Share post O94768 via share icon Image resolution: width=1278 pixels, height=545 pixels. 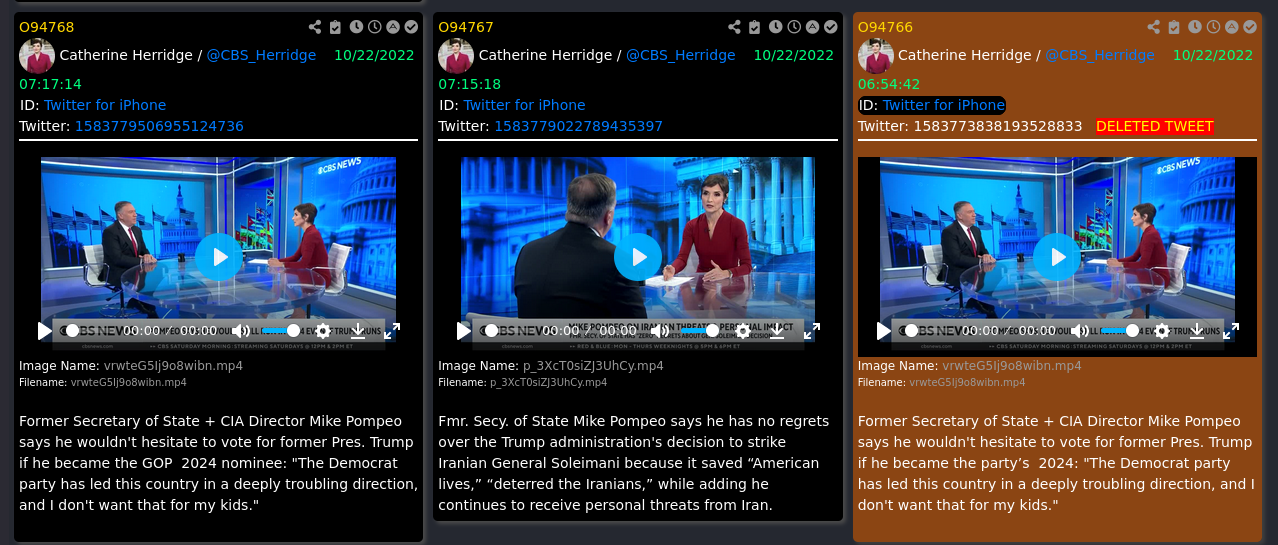click(315, 28)
